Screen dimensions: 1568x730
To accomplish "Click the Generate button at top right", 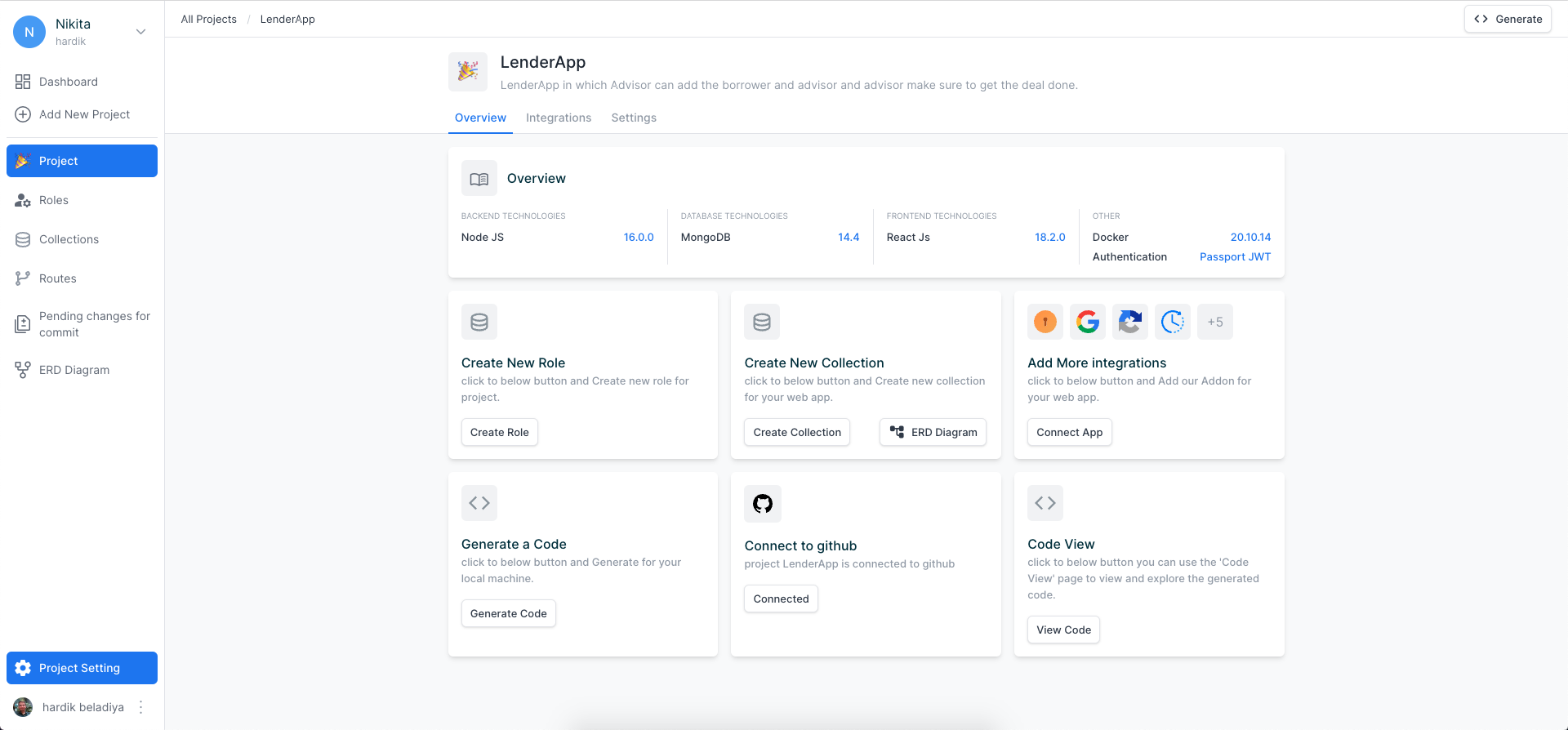I will point(1508,19).
